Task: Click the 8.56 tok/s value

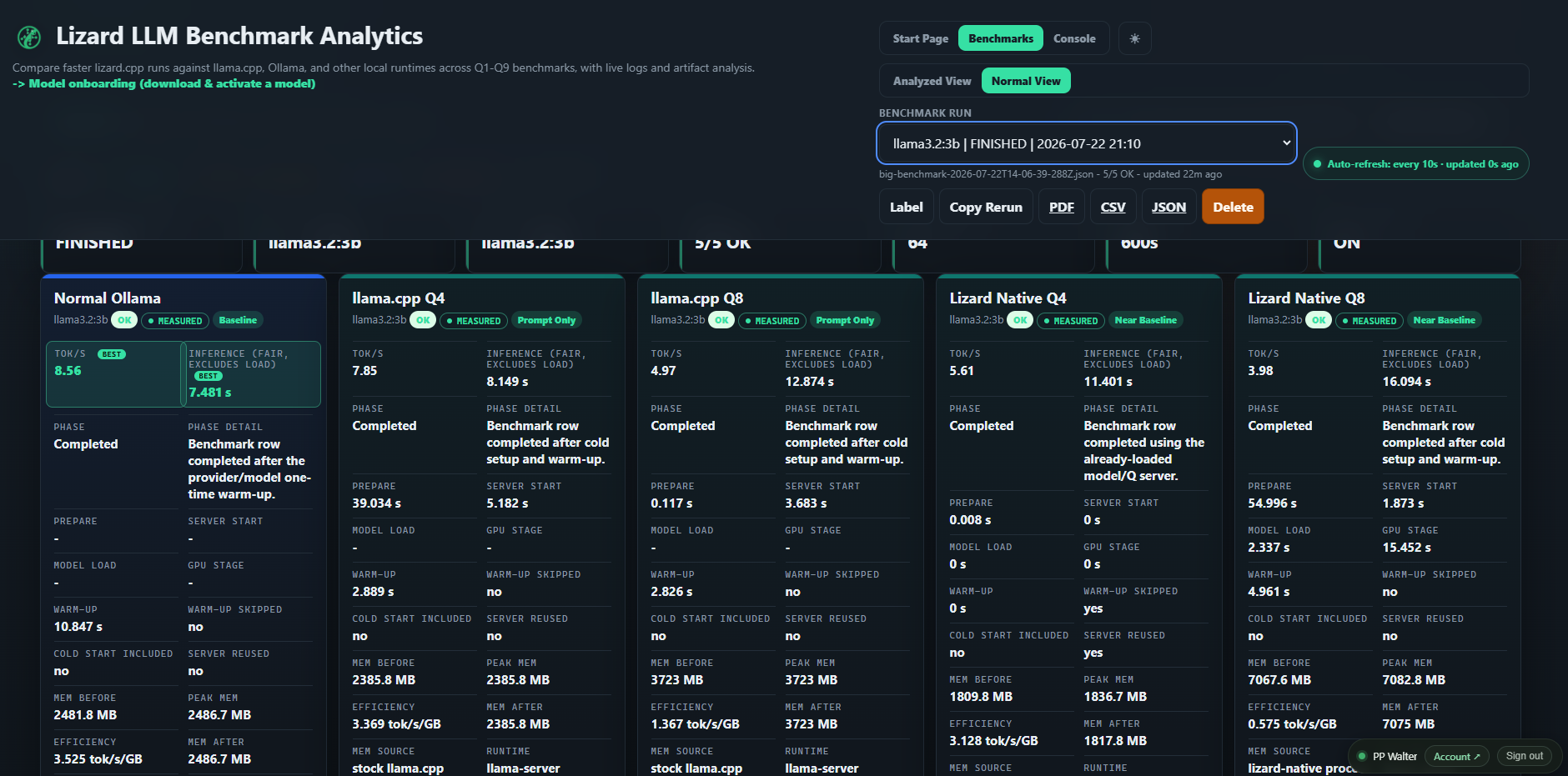Action: 68,371
